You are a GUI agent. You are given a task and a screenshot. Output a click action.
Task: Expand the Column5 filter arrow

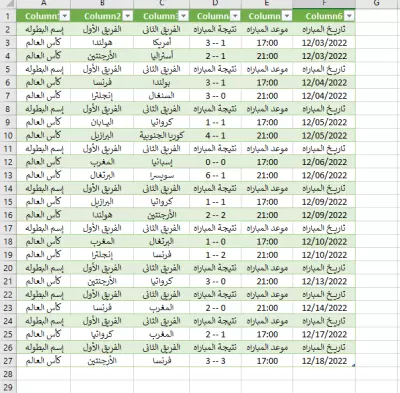click(x=287, y=16)
